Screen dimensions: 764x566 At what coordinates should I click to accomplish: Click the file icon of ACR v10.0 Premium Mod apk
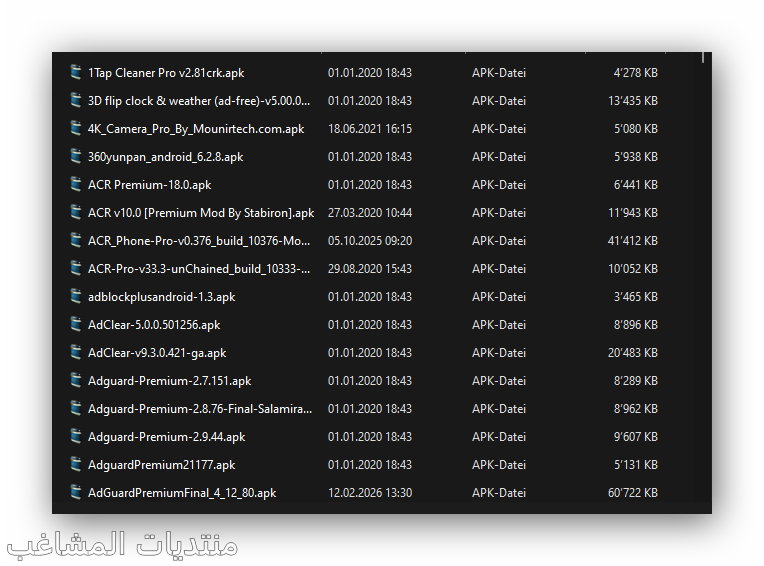point(76,212)
